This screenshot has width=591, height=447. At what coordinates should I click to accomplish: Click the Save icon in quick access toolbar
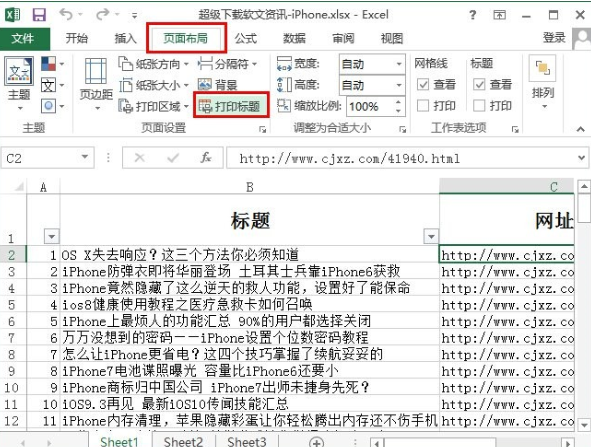(39, 15)
